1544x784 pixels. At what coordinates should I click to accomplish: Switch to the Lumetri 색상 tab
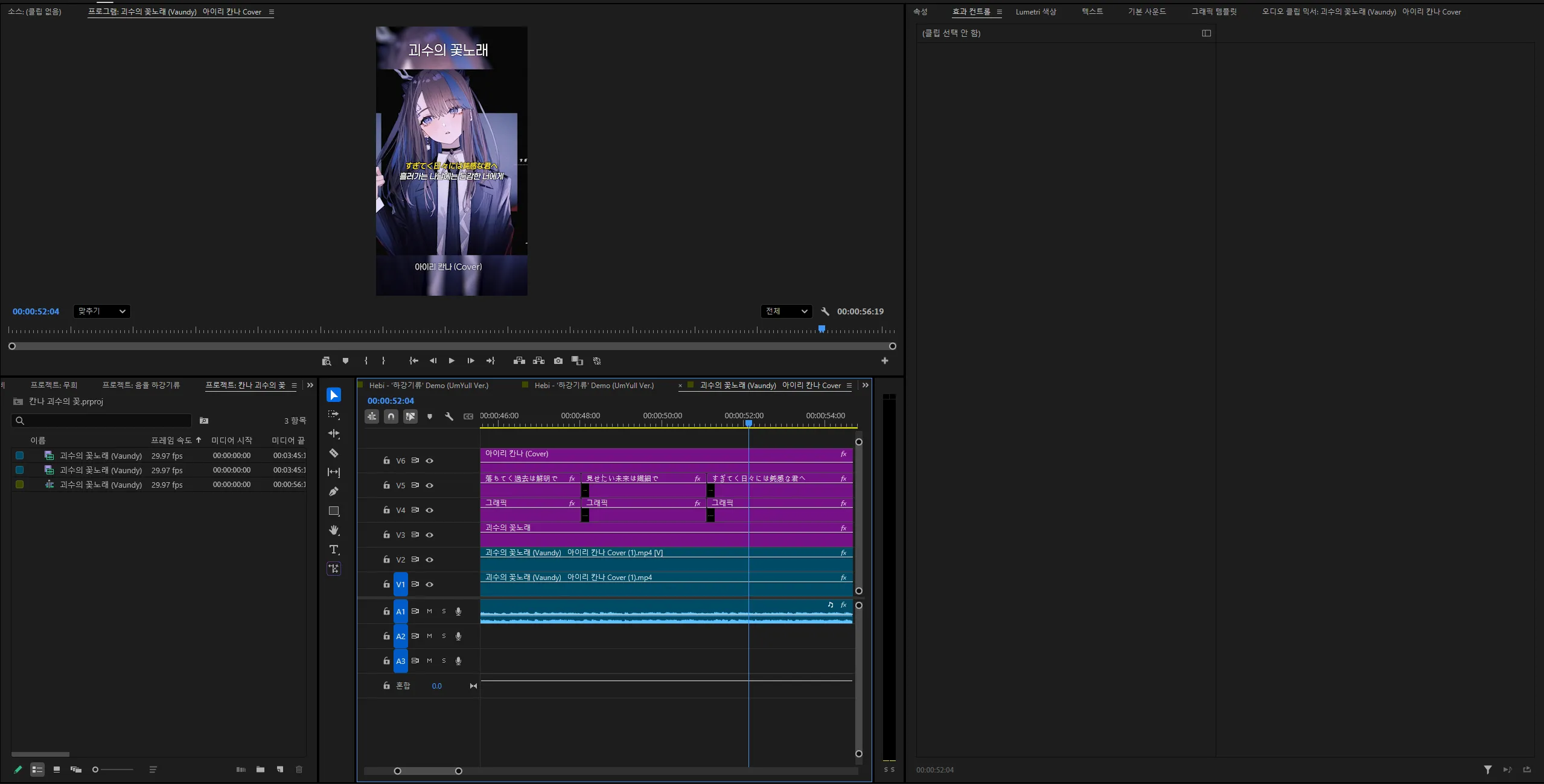(1036, 11)
